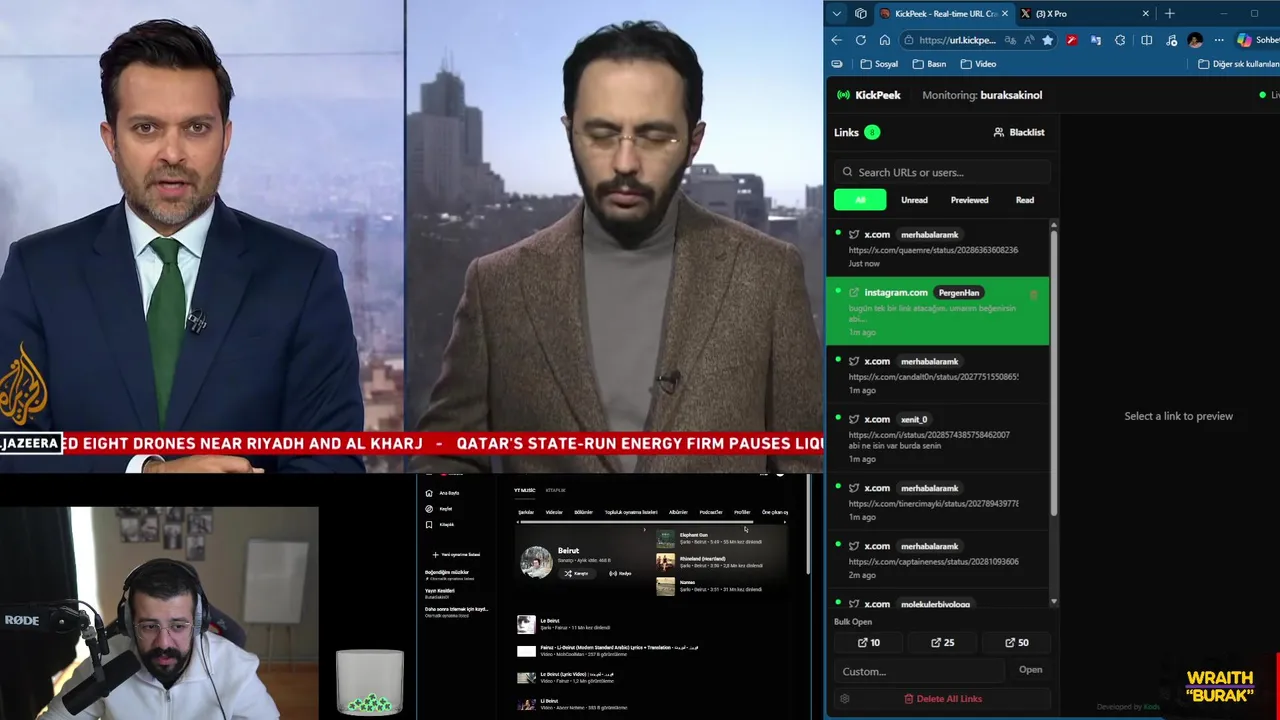The image size is (1280, 720).
Task: Bulk open 50 links
Action: [x=1017, y=643]
